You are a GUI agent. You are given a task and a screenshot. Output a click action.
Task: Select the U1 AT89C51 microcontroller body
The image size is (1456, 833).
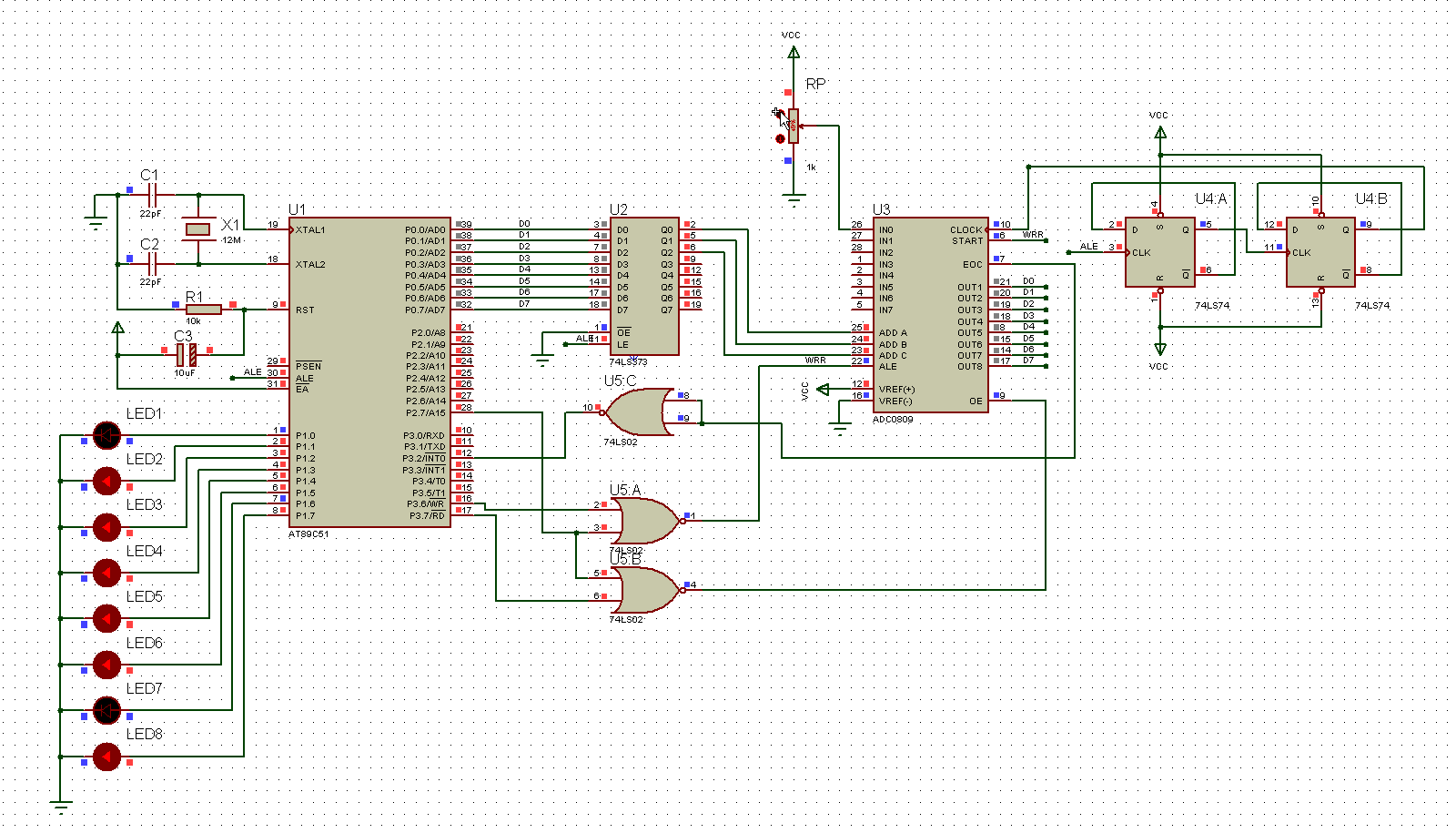[369, 372]
